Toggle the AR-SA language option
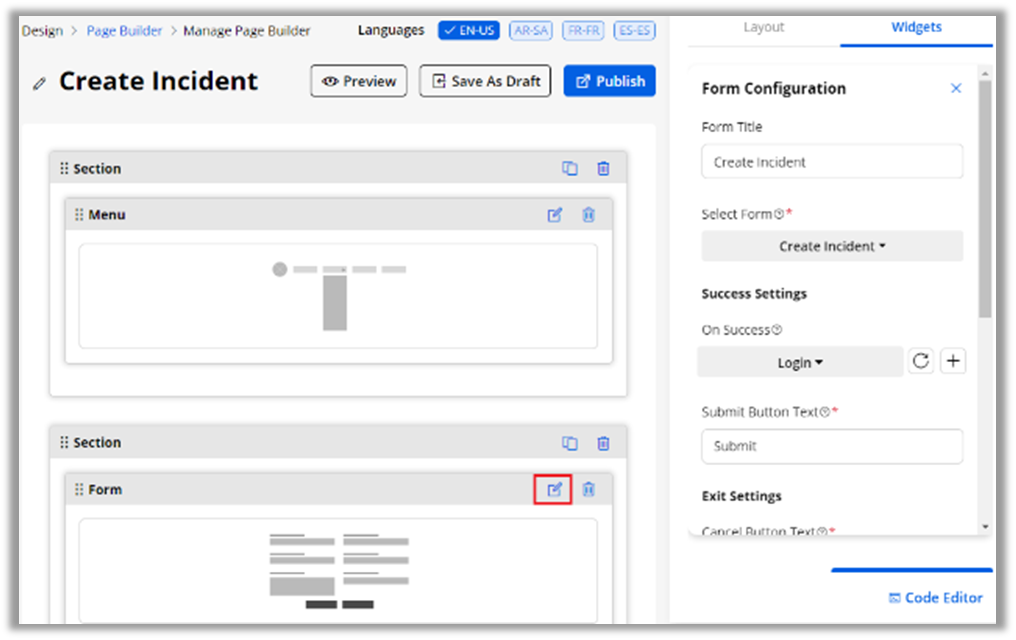 tap(530, 30)
